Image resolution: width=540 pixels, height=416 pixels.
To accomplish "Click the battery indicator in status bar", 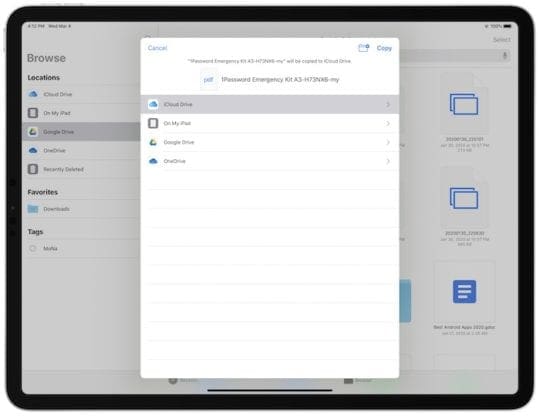I will [x=507, y=26].
